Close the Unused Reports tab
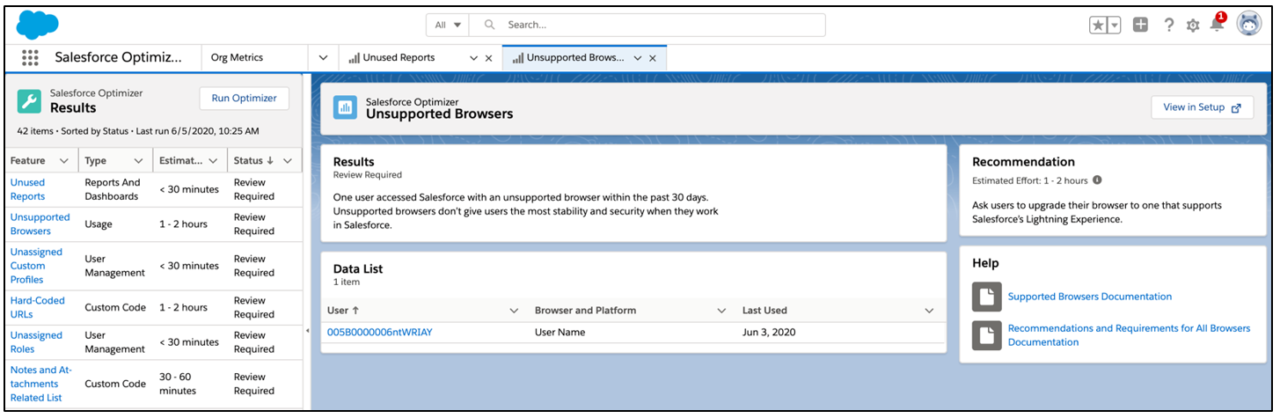This screenshot has width=1280, height=418. (488, 59)
